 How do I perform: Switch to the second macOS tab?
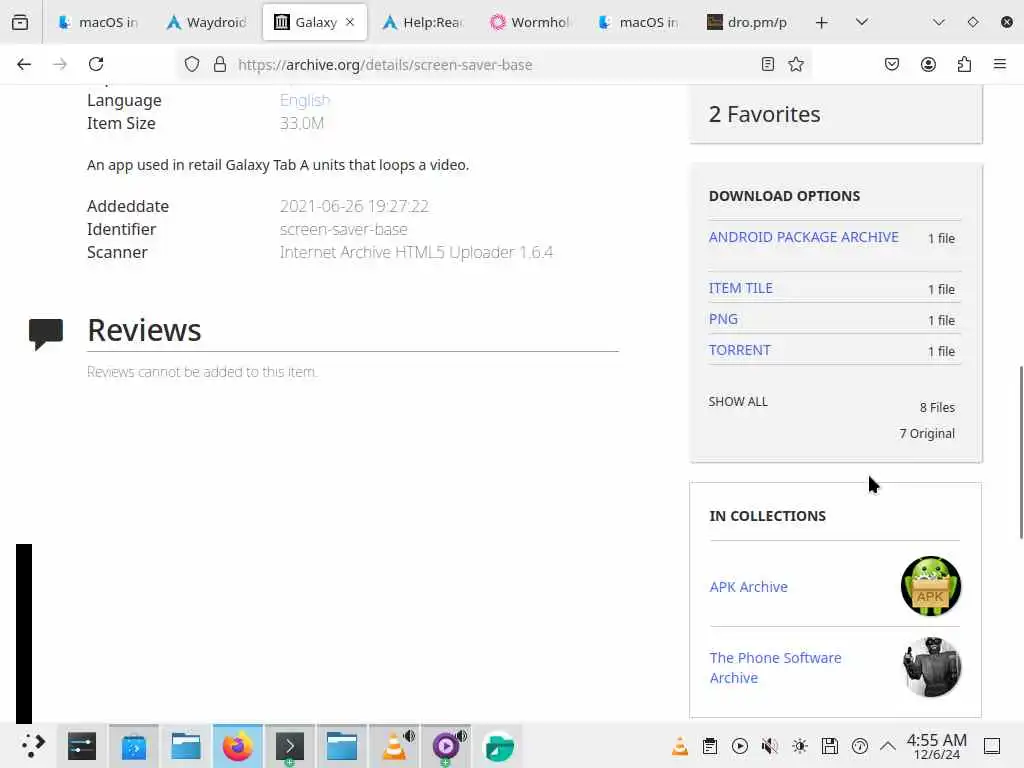pyautogui.click(x=639, y=22)
